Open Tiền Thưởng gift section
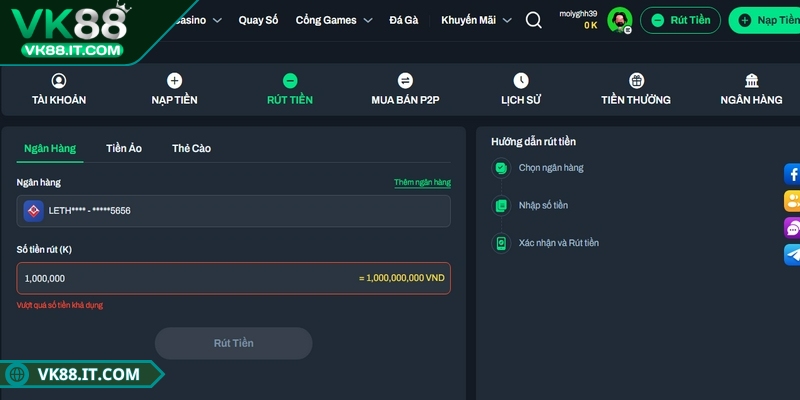 636,90
